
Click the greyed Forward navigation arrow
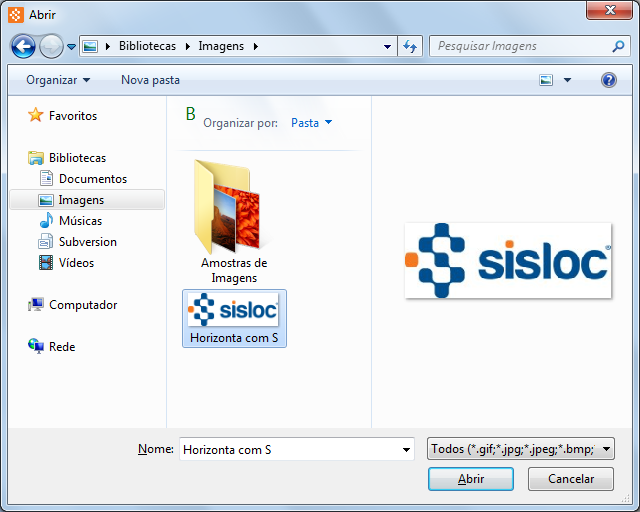51,47
